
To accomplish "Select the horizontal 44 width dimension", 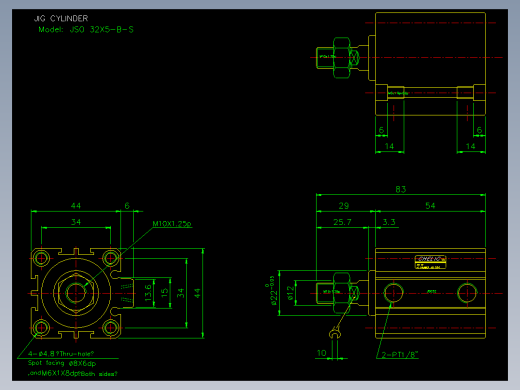I will click(x=76, y=206).
